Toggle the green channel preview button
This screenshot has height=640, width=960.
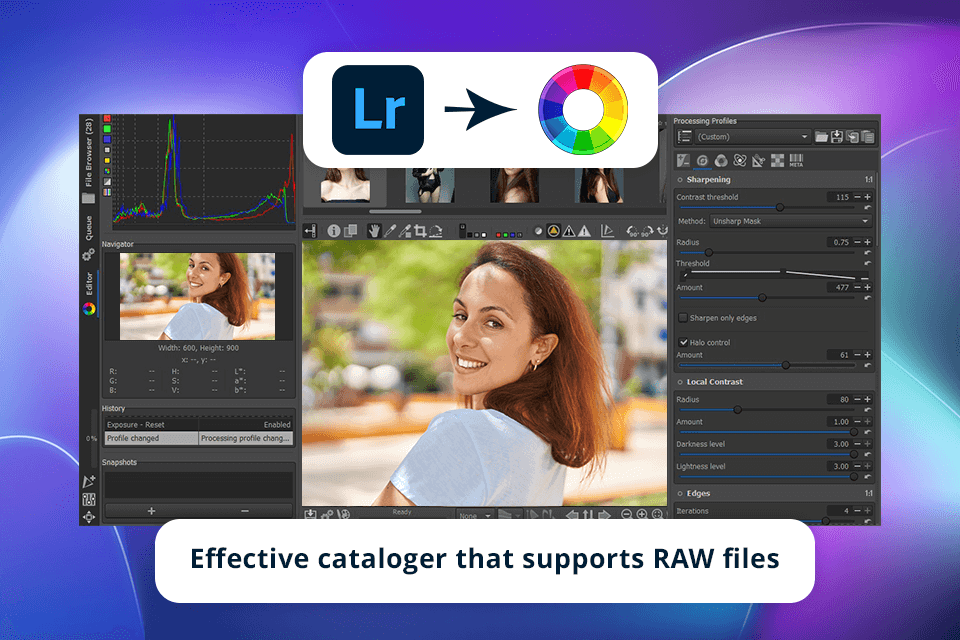(x=505, y=235)
